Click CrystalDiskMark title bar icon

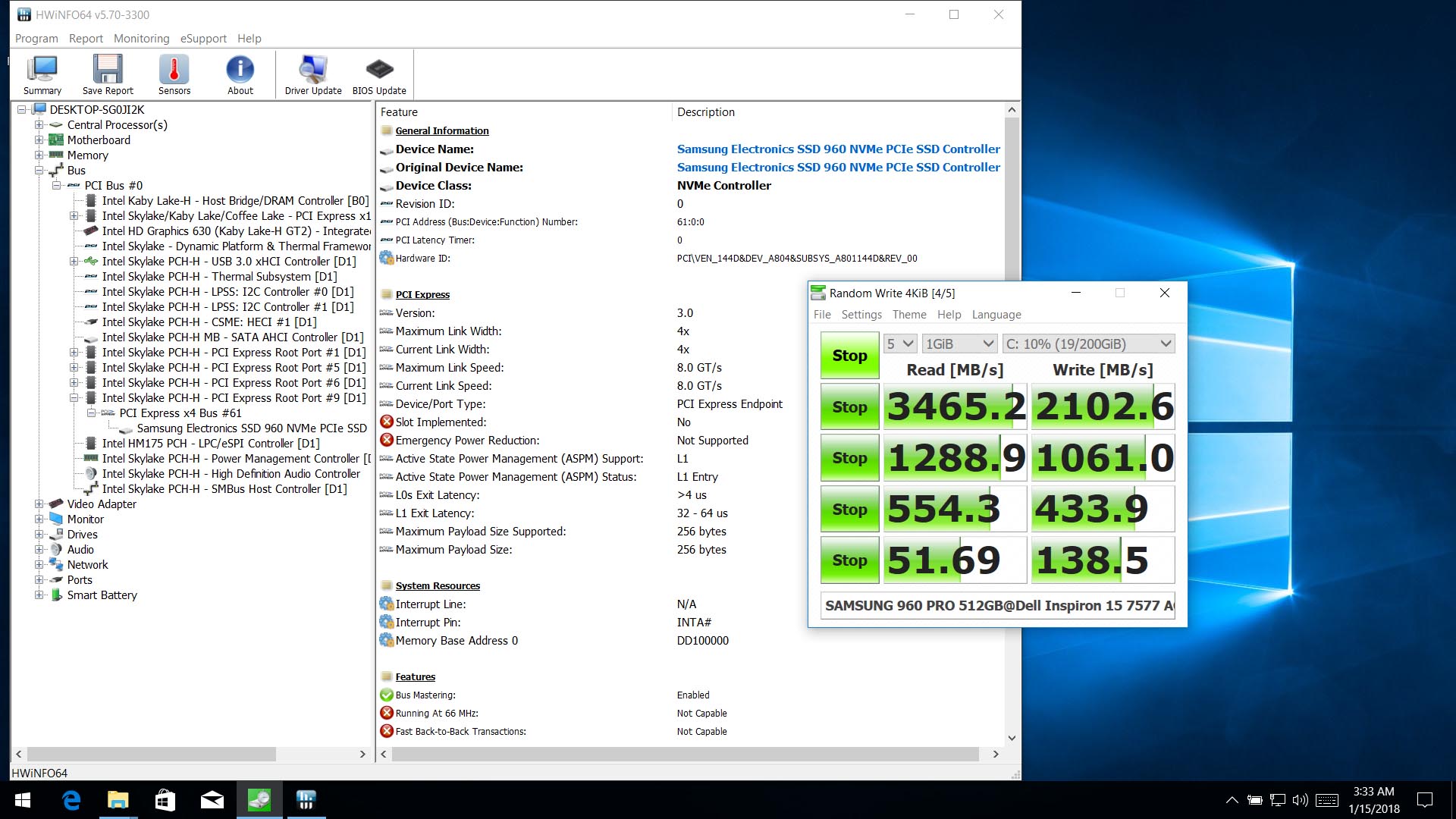[818, 293]
